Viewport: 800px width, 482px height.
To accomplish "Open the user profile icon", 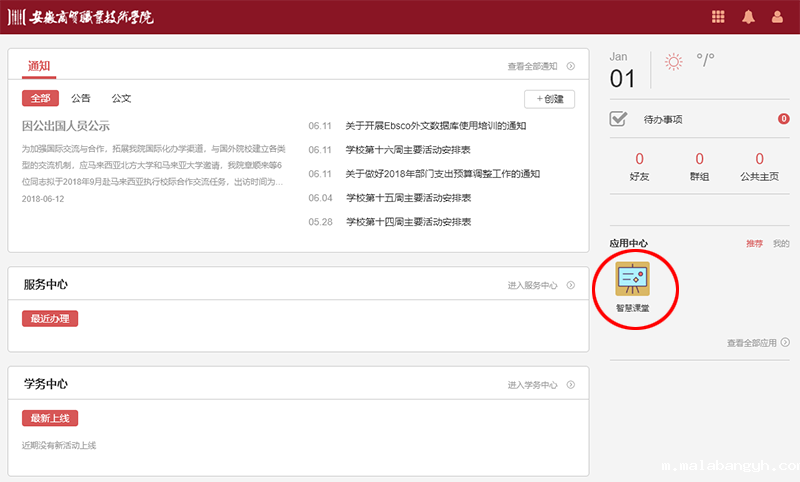I will coord(777,17).
